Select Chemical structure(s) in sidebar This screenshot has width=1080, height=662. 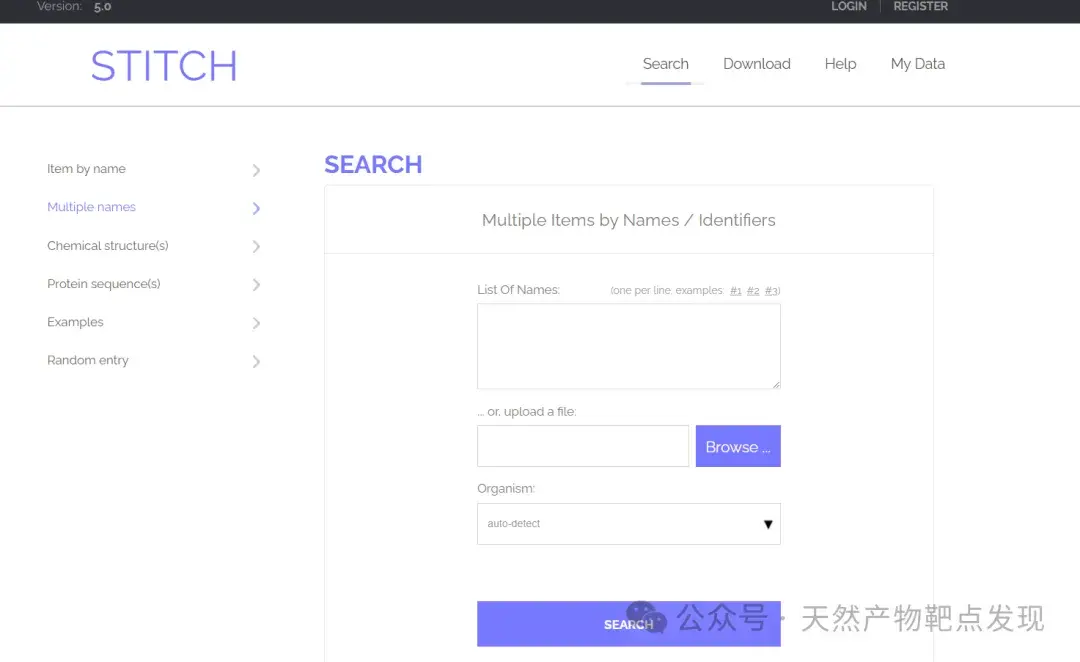tap(107, 245)
